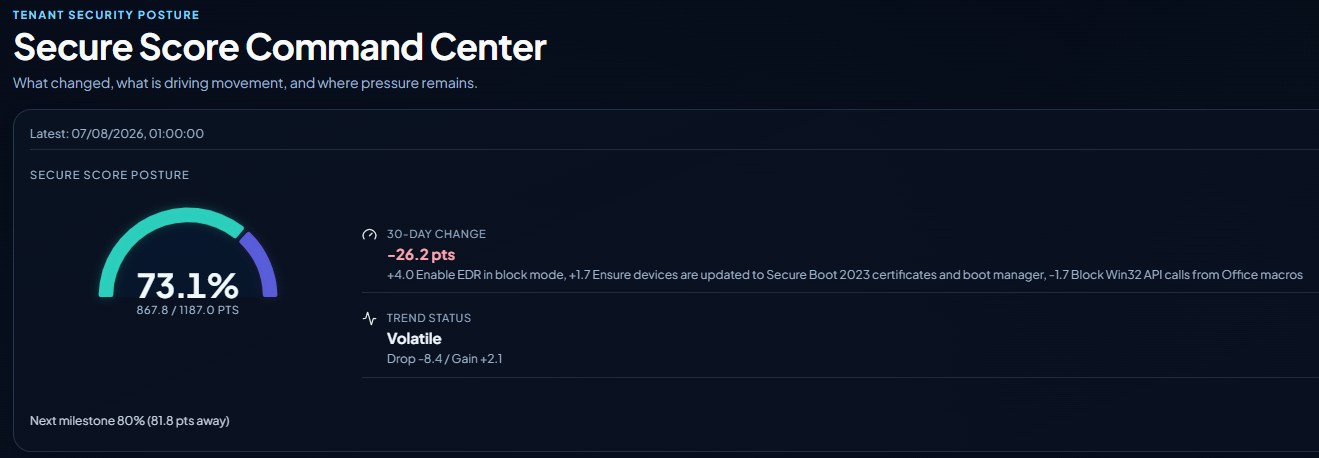Screen dimensions: 1319x458
Task: Click the Volatile trend status text
Action: [414, 339]
